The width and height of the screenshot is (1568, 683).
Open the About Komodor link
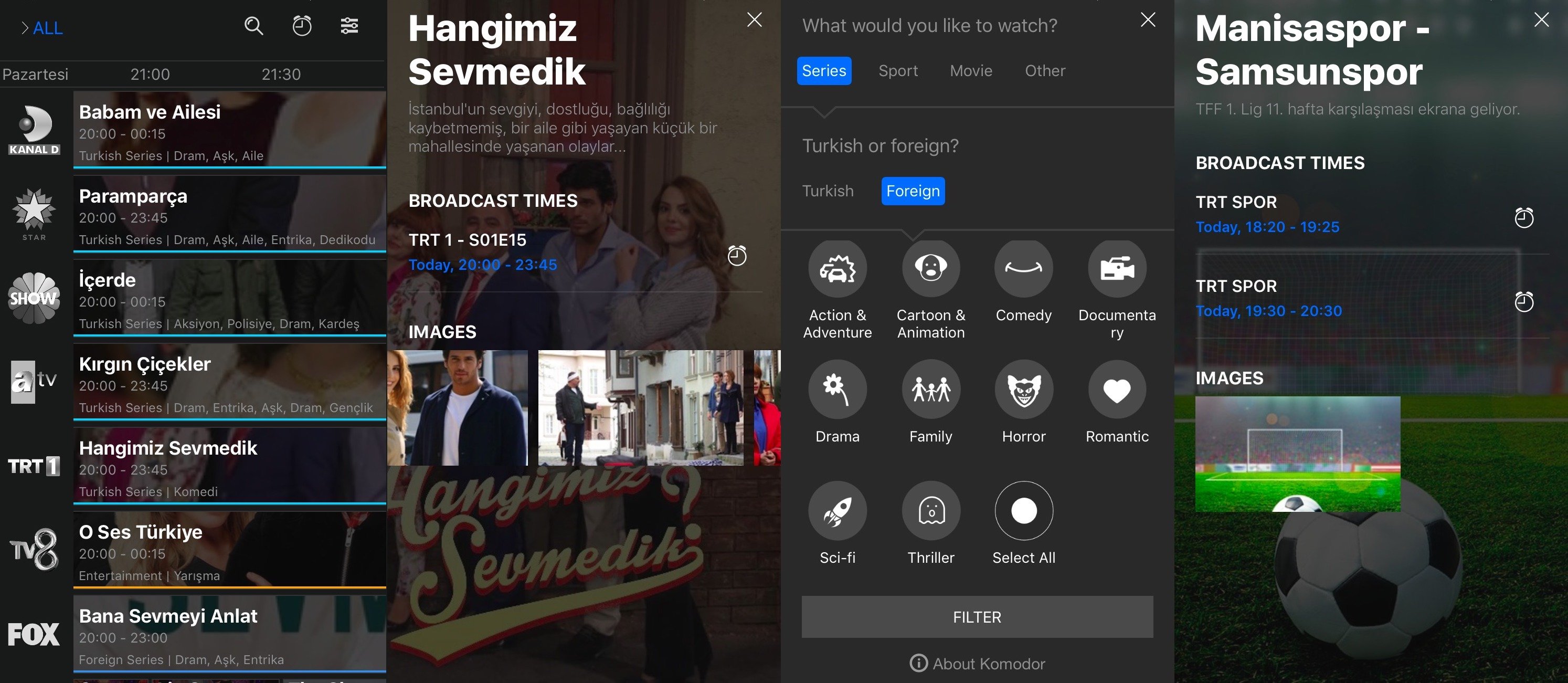[x=977, y=664]
